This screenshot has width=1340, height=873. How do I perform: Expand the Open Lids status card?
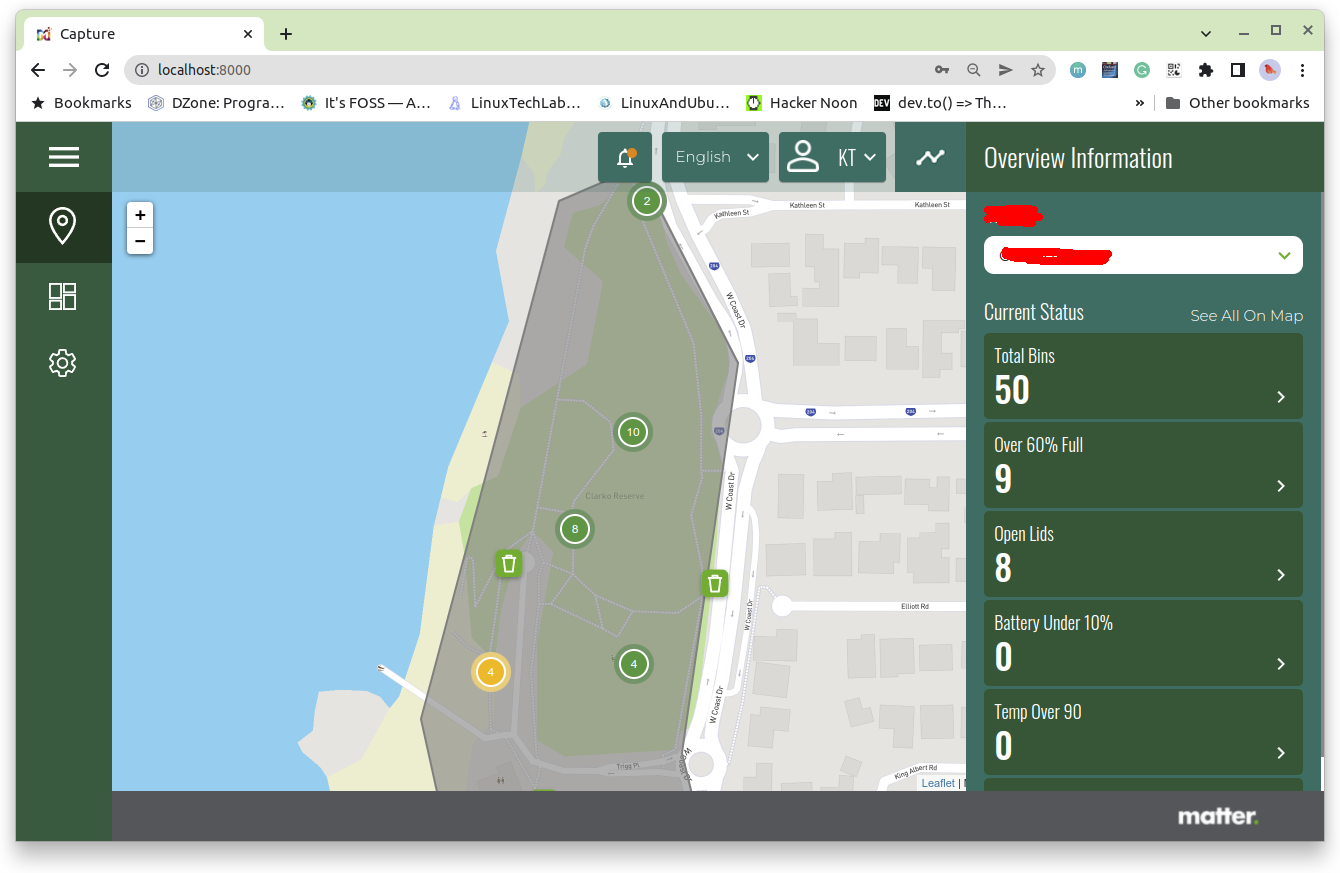(1143, 554)
